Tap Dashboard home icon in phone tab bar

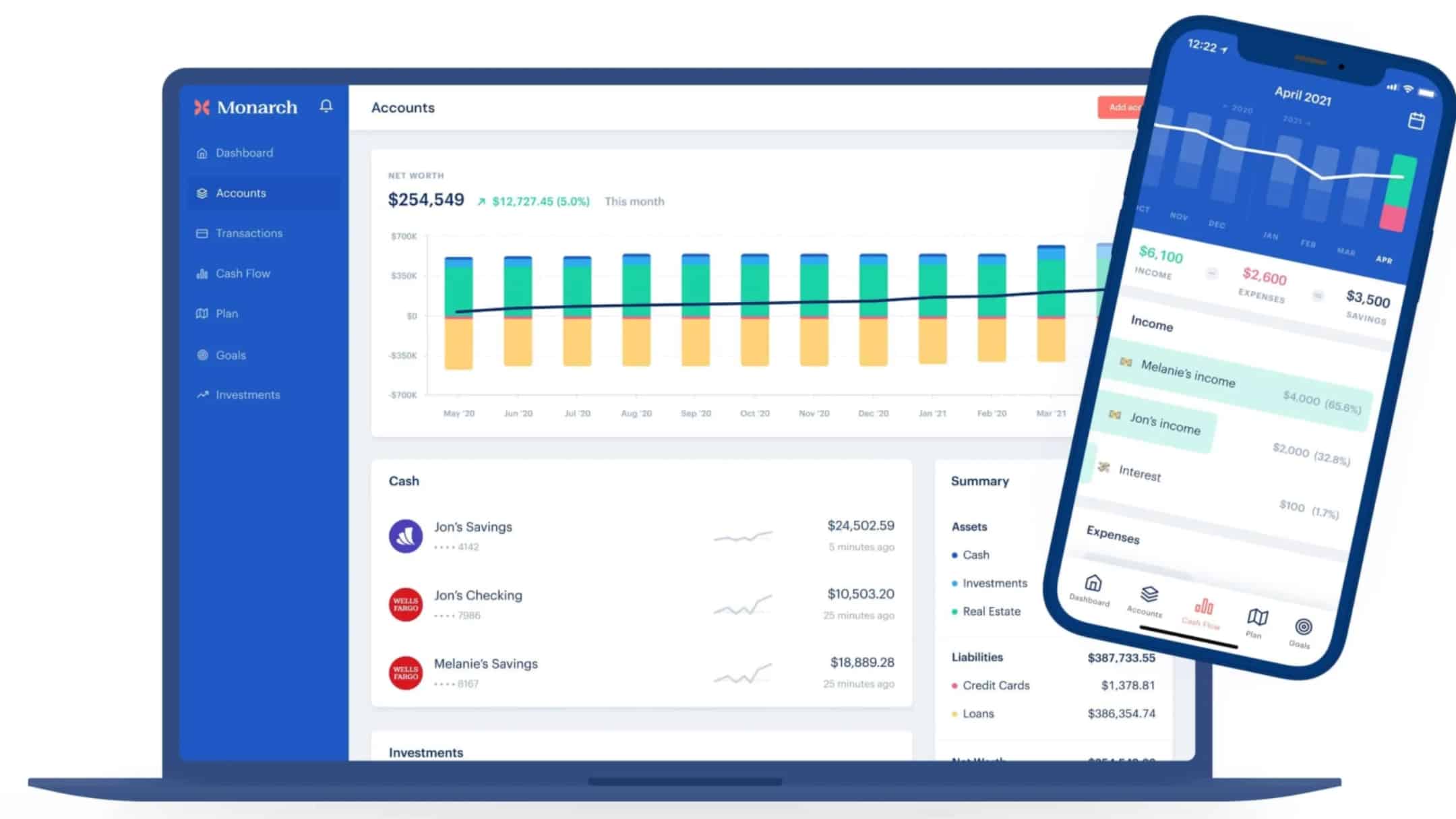click(x=1093, y=582)
